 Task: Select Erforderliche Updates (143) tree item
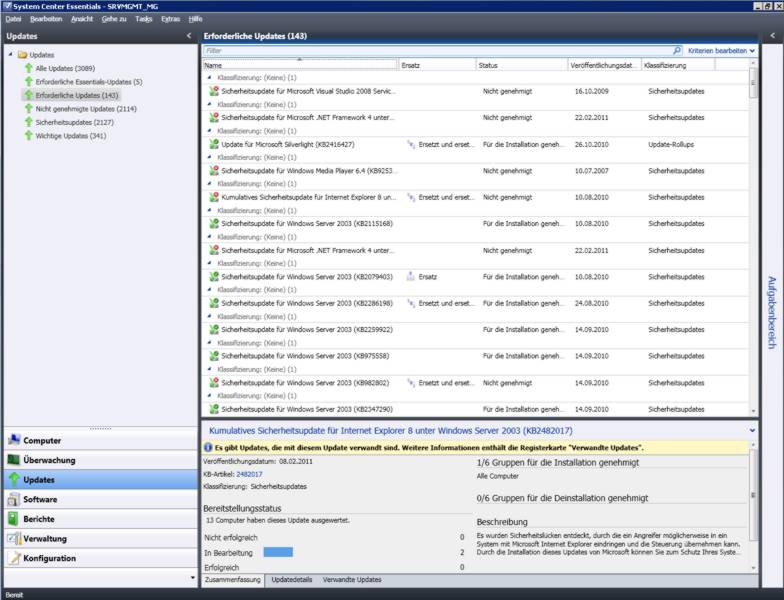(76, 95)
